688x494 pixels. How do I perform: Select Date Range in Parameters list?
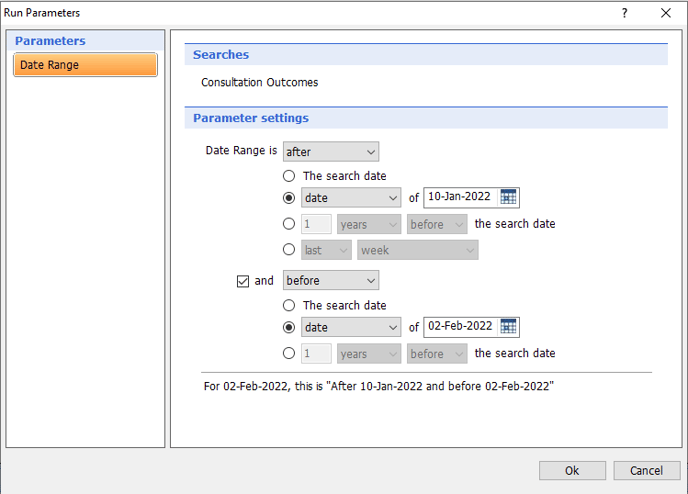[x=85, y=65]
